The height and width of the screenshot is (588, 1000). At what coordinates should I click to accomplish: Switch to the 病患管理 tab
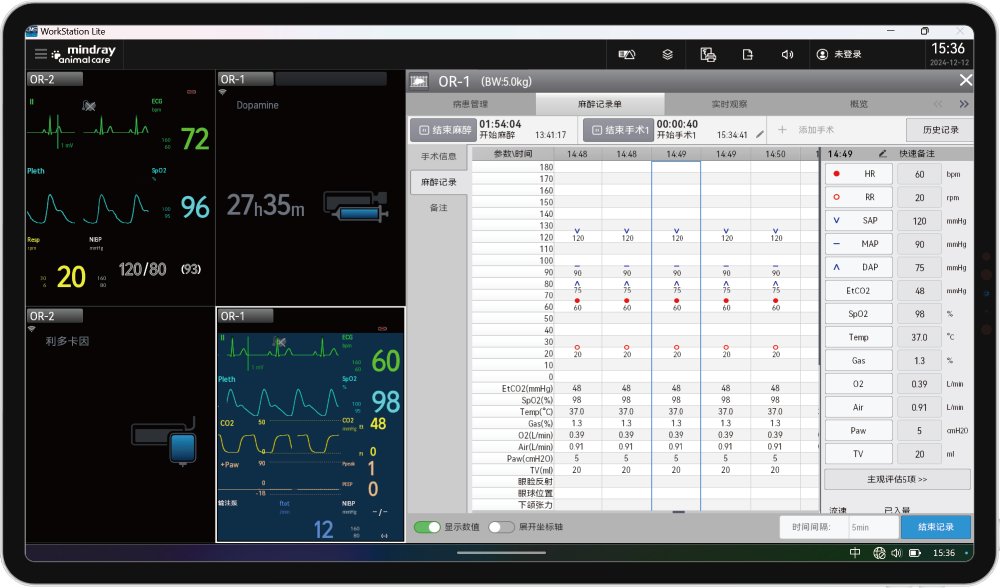[x=471, y=104]
